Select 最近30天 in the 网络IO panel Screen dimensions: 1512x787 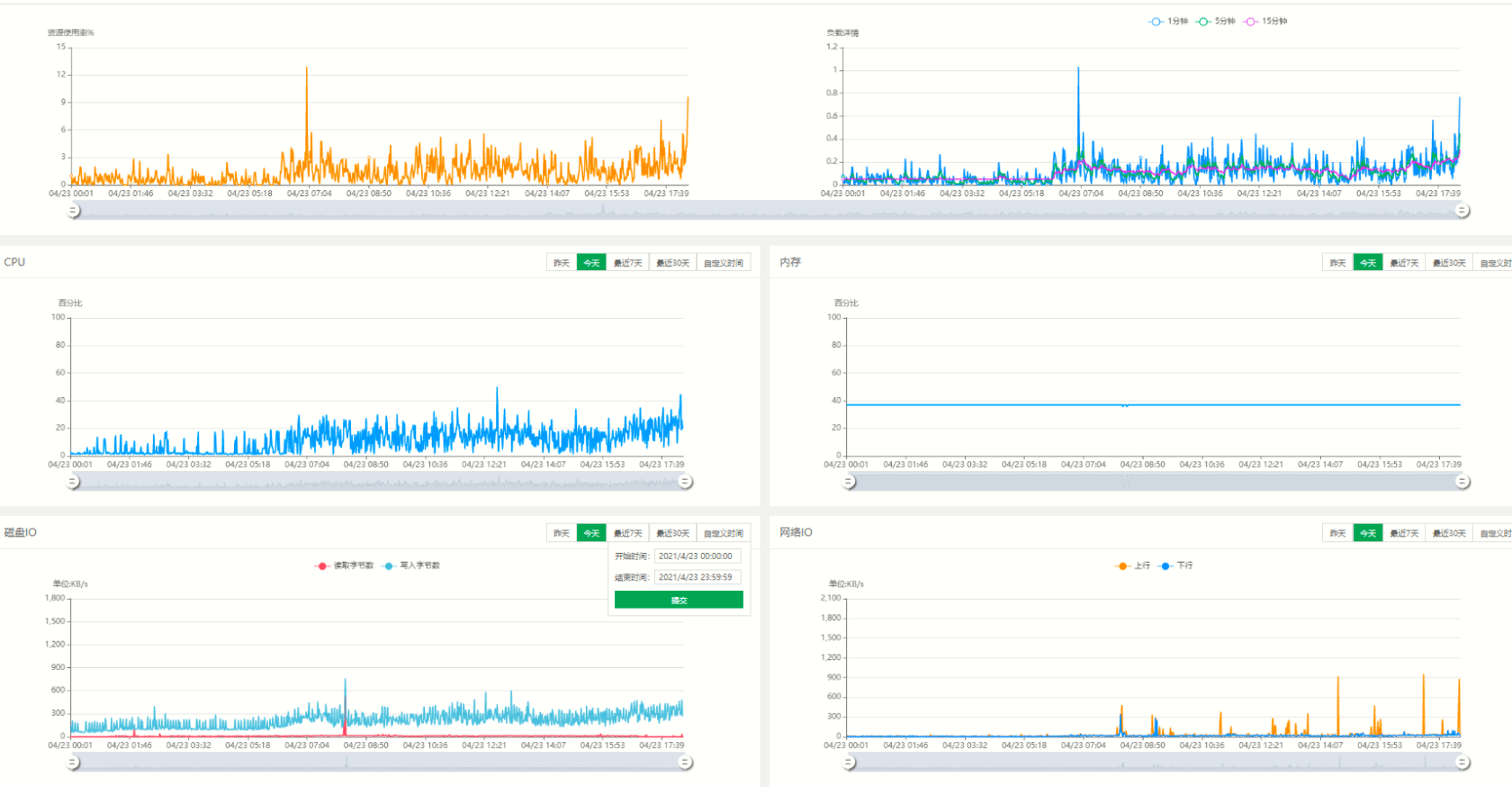click(x=1449, y=533)
